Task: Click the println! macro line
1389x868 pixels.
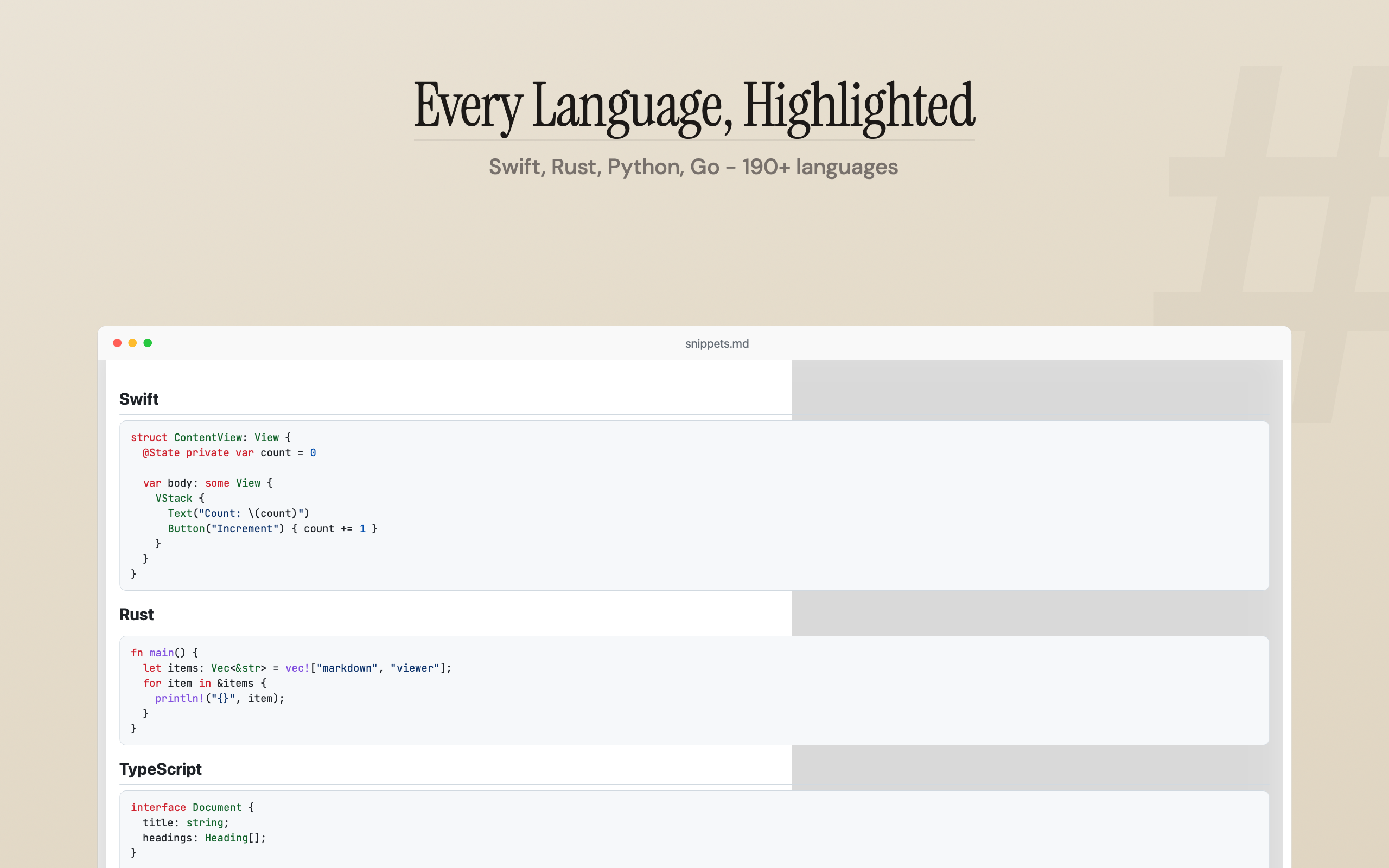Action: [219, 699]
